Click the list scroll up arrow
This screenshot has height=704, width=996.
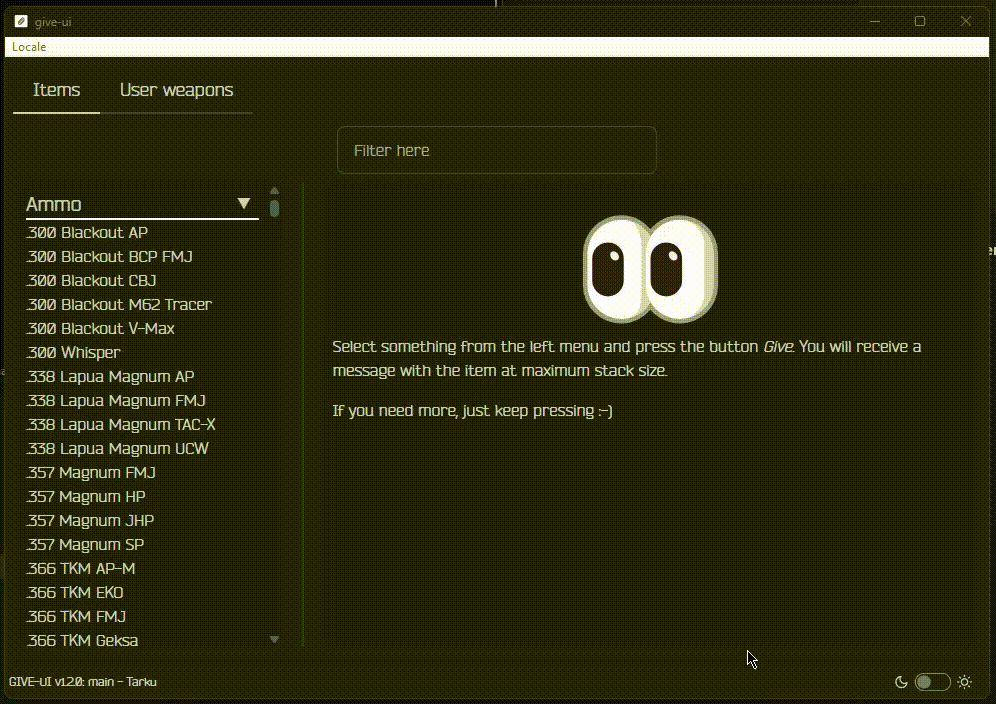pyautogui.click(x=274, y=191)
